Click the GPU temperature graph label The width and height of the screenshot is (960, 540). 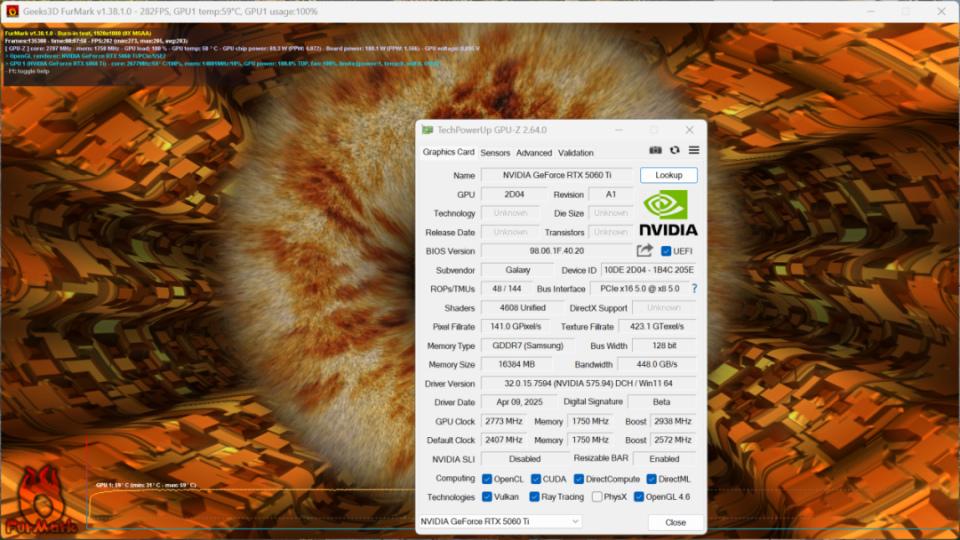tap(146, 485)
